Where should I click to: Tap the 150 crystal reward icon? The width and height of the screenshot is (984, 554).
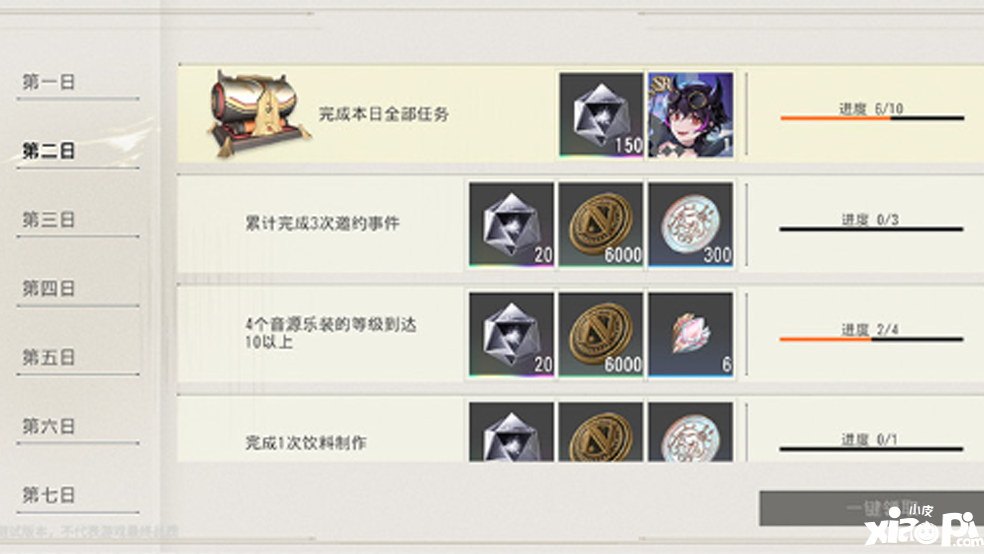point(601,115)
